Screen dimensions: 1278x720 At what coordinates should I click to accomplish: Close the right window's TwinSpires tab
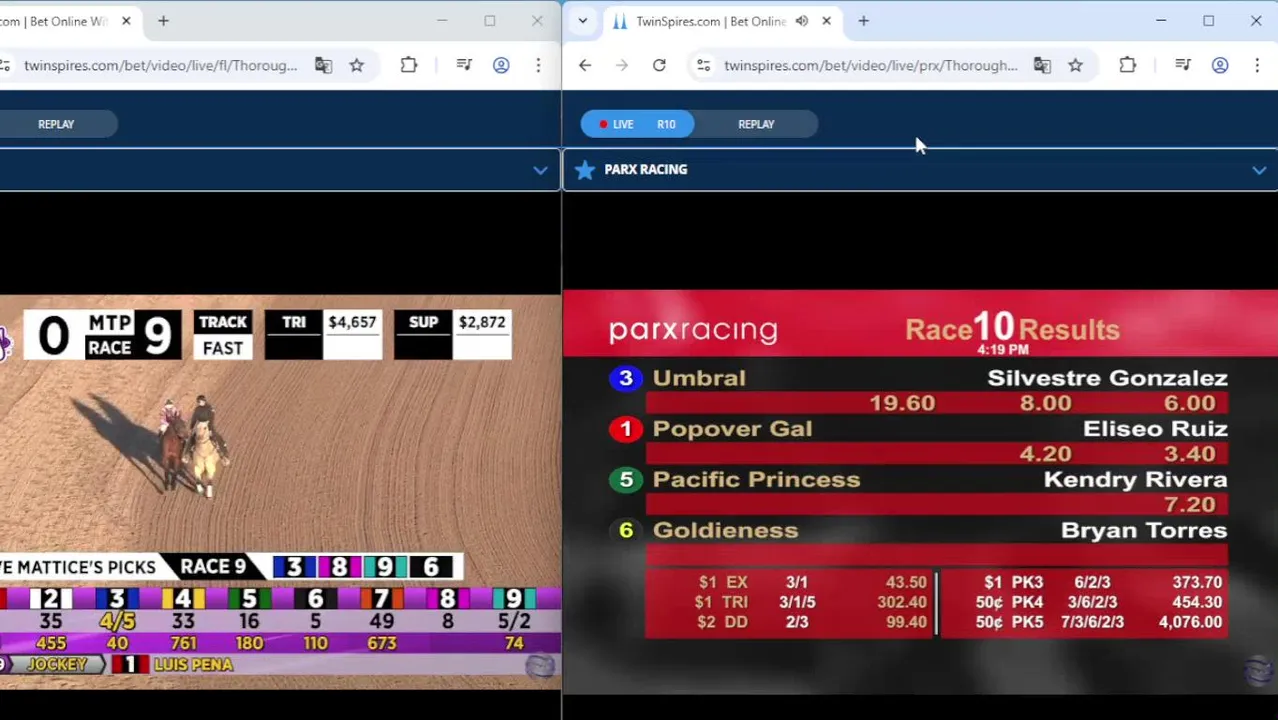826,21
